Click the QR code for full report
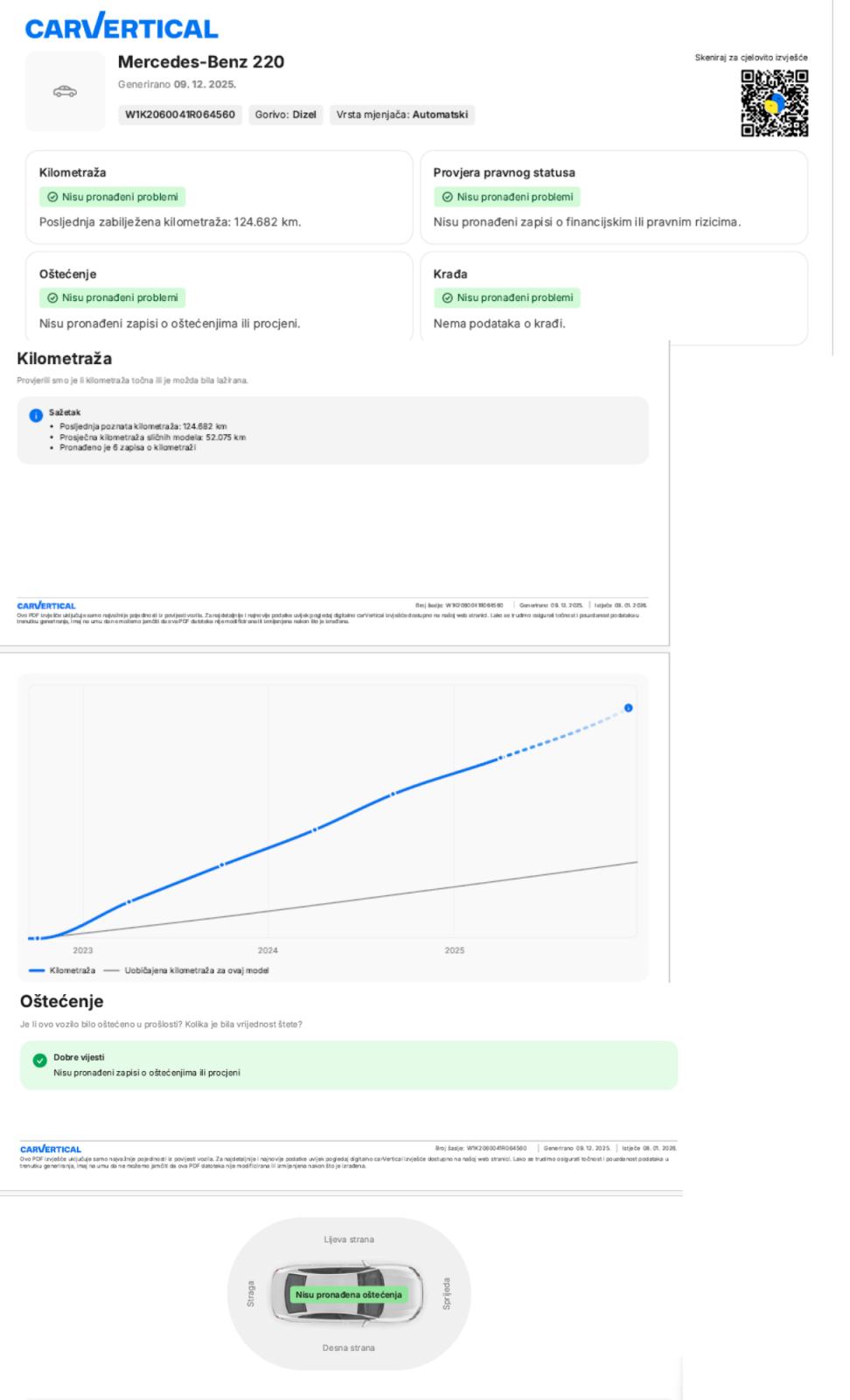850x1400 pixels. [x=774, y=103]
